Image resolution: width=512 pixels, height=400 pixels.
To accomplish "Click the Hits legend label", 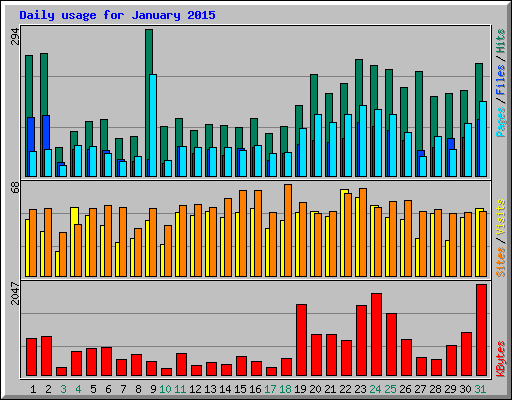I will 501,41.
